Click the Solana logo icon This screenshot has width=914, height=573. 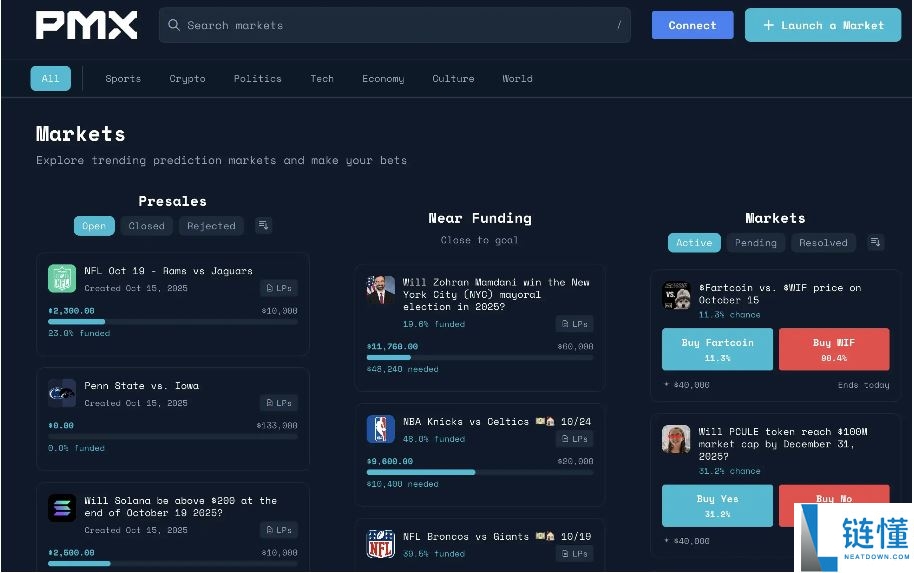[62, 508]
